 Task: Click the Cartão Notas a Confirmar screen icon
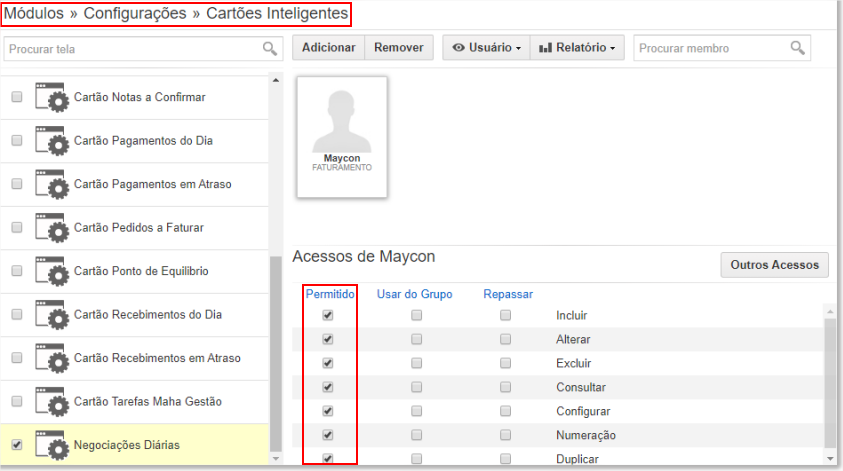pos(52,97)
